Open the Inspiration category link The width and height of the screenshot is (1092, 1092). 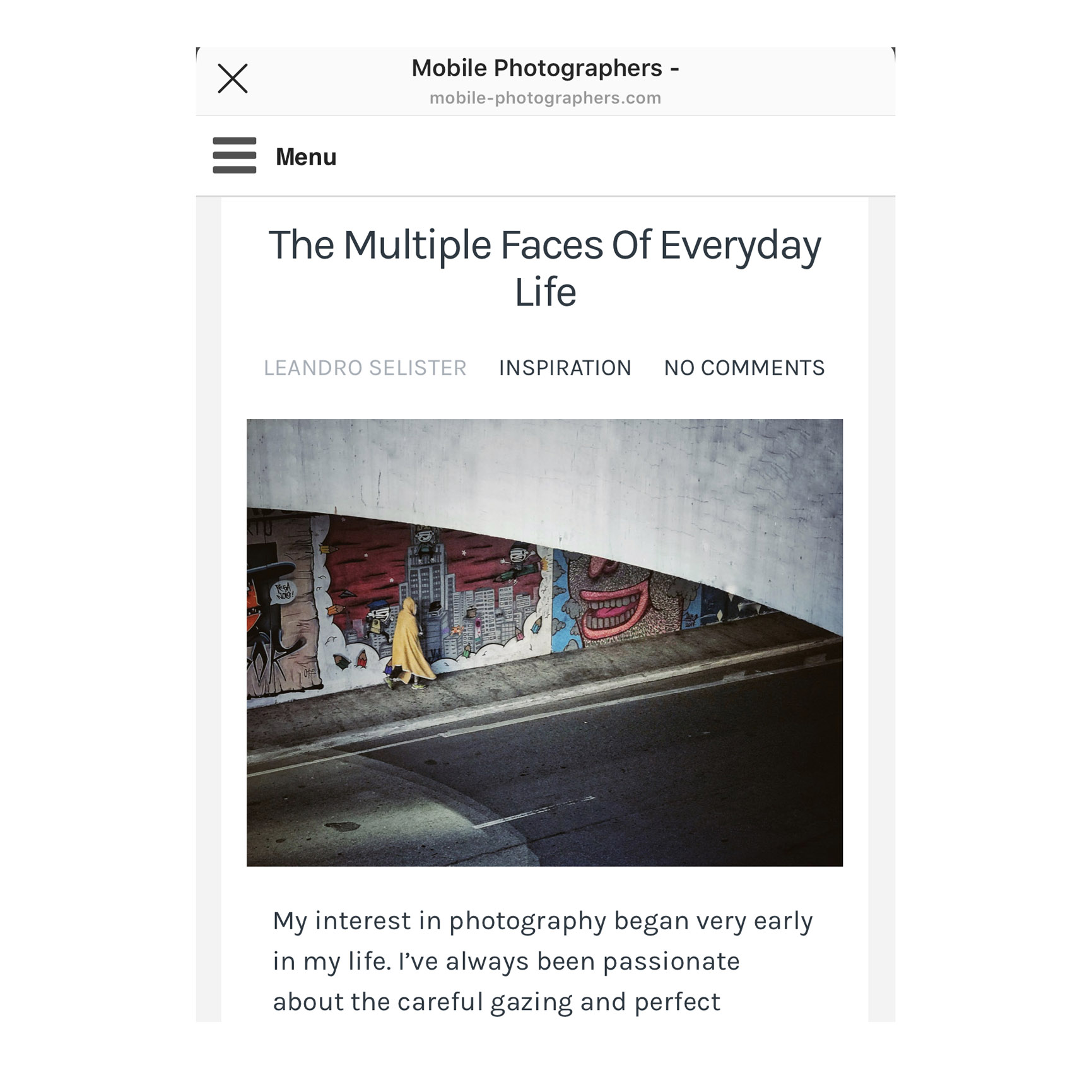pyautogui.click(x=565, y=368)
